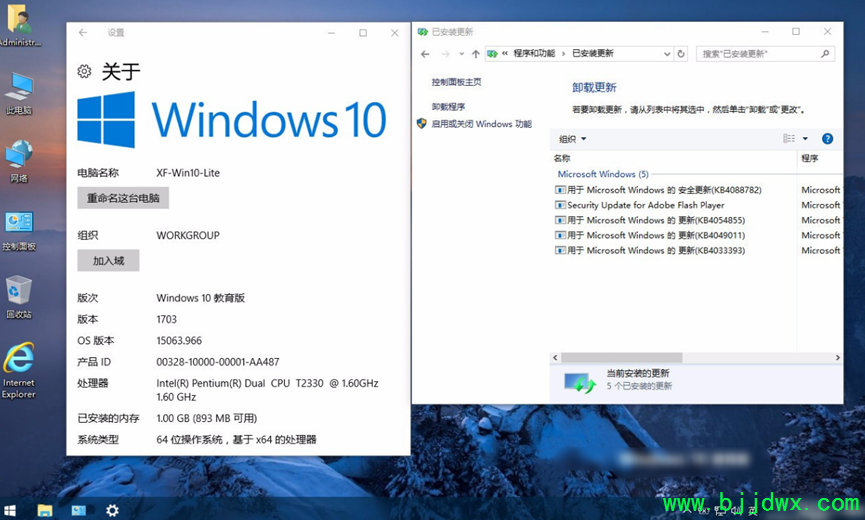Click the product ID 00328-10000-00001-AA487
This screenshot has width=865, height=520.
(x=217, y=362)
